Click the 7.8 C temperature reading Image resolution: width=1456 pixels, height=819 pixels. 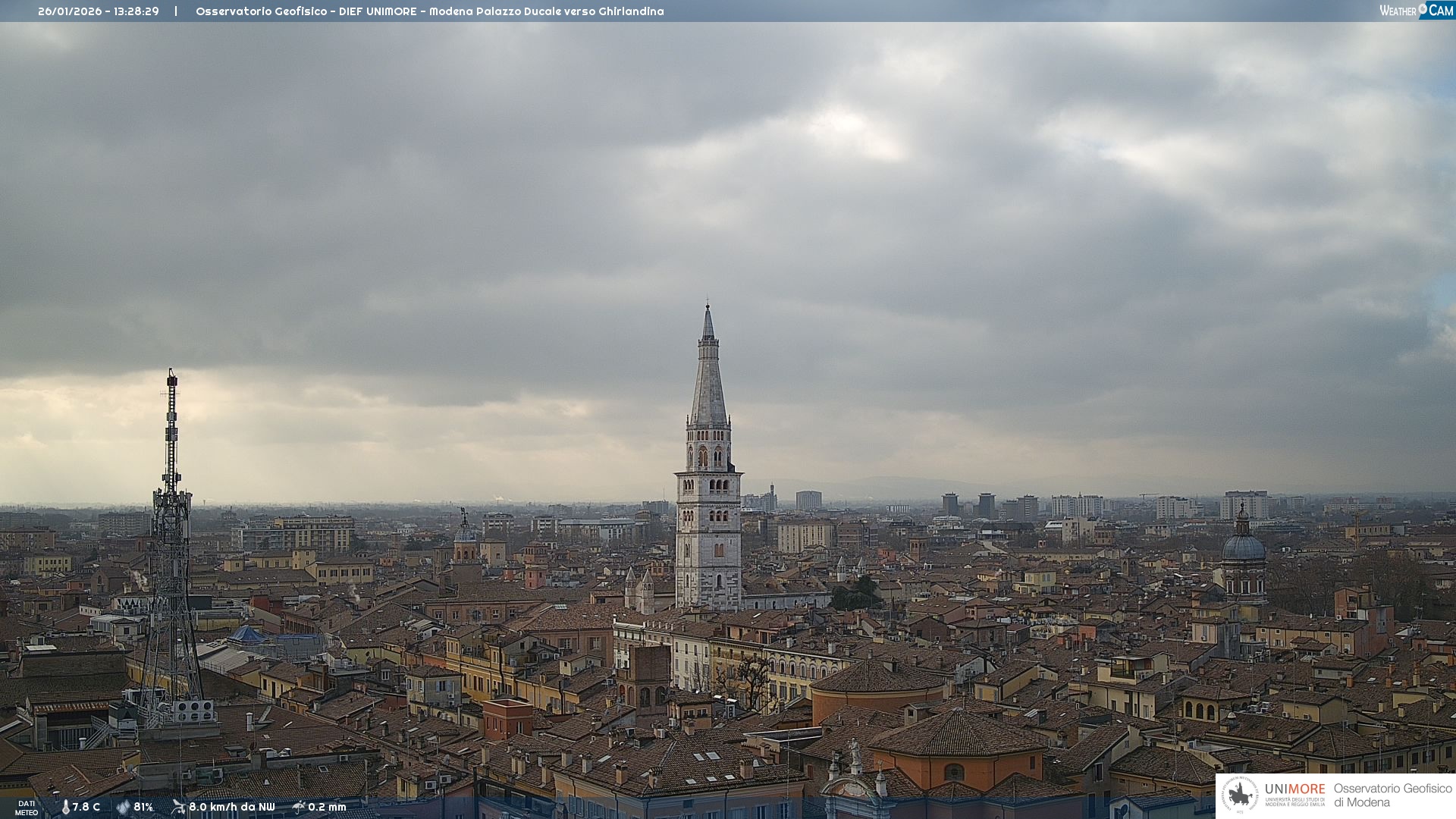tap(86, 808)
